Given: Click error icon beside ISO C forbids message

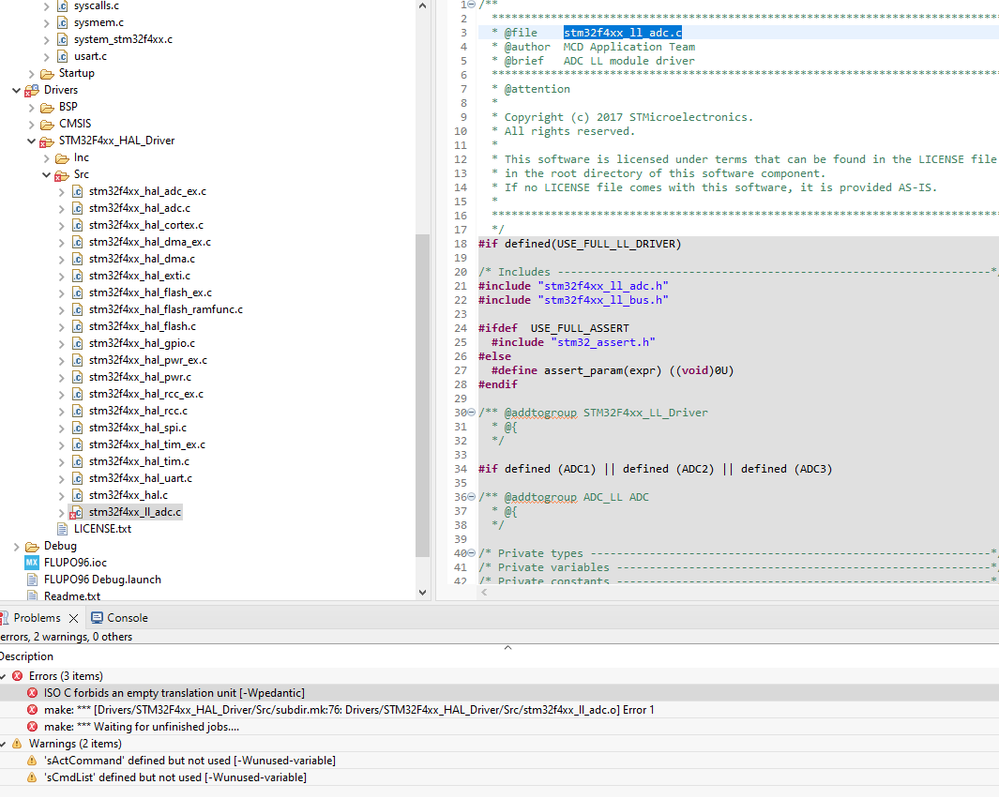Looking at the screenshot, I should (x=32, y=693).
